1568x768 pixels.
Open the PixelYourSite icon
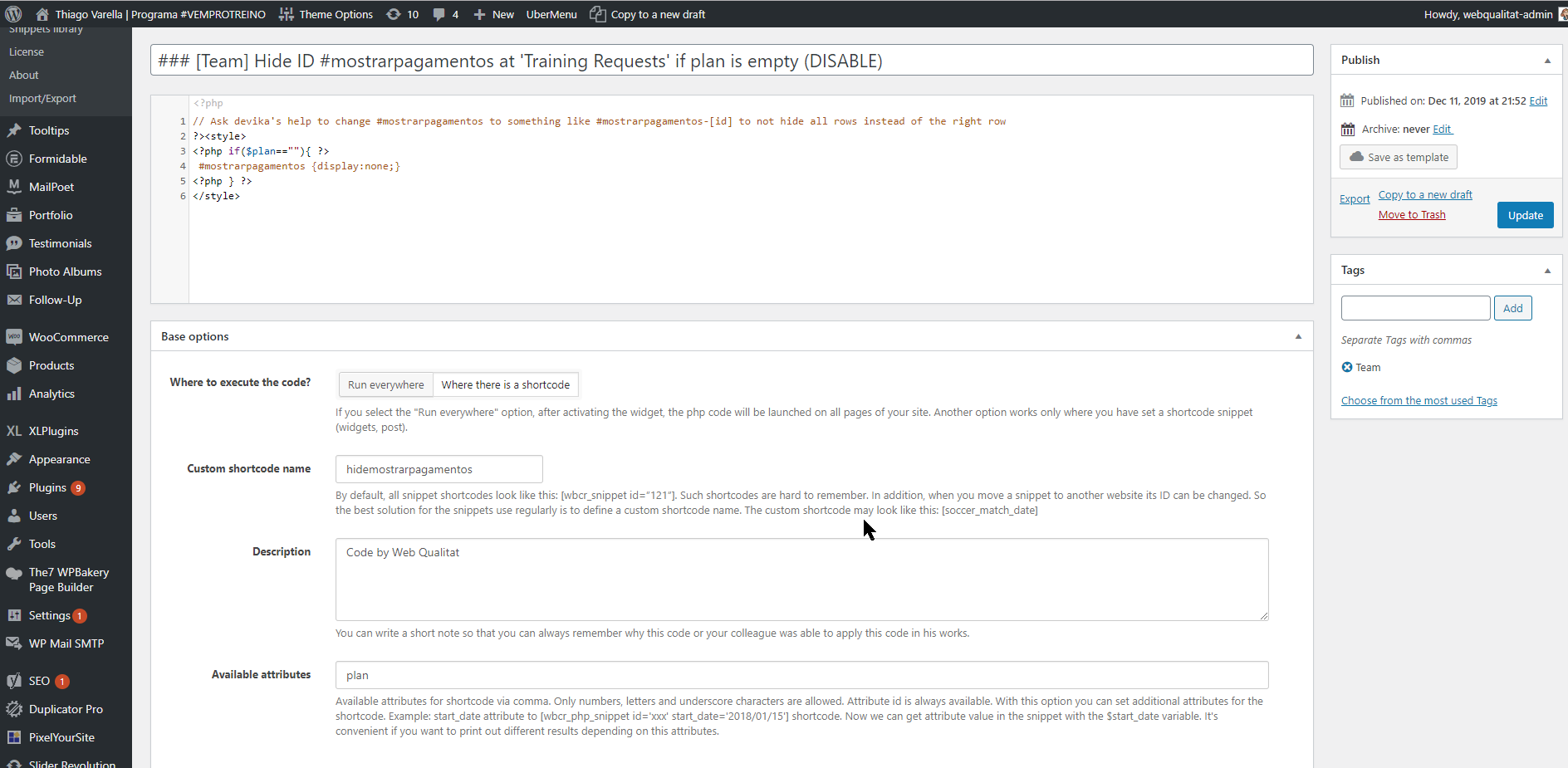coord(14,737)
